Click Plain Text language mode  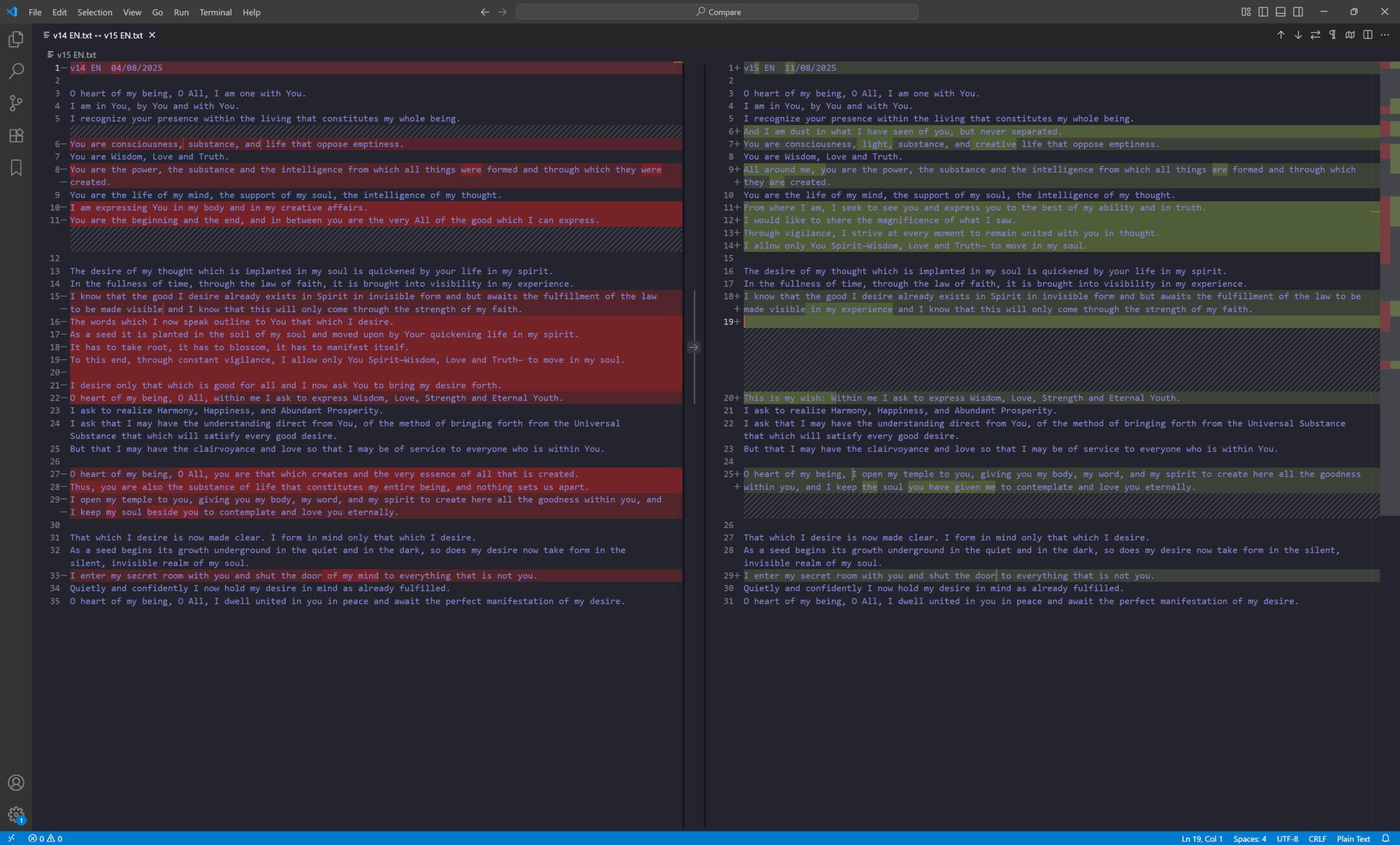tap(1354, 839)
